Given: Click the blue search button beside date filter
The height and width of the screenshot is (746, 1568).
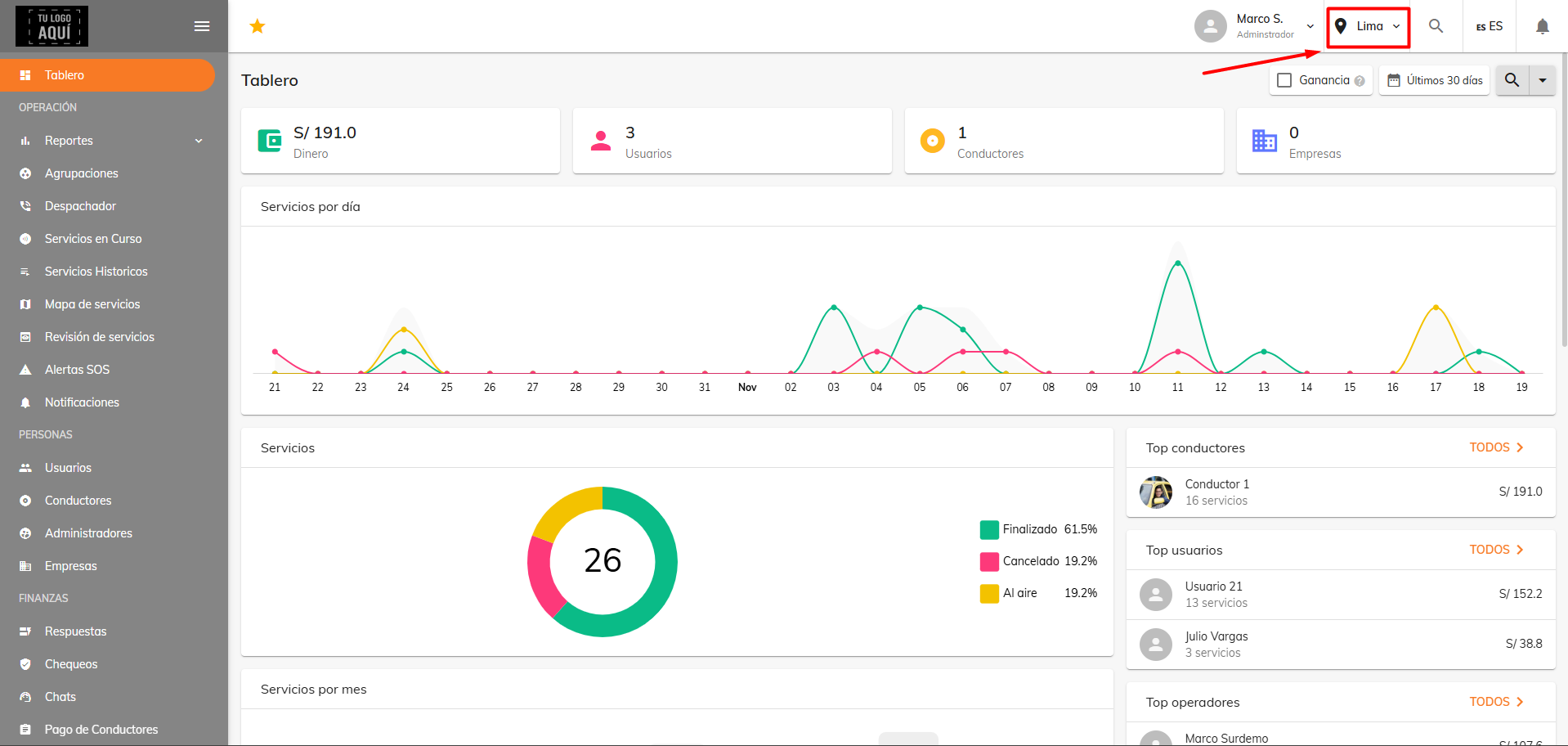Looking at the screenshot, I should 1512,80.
